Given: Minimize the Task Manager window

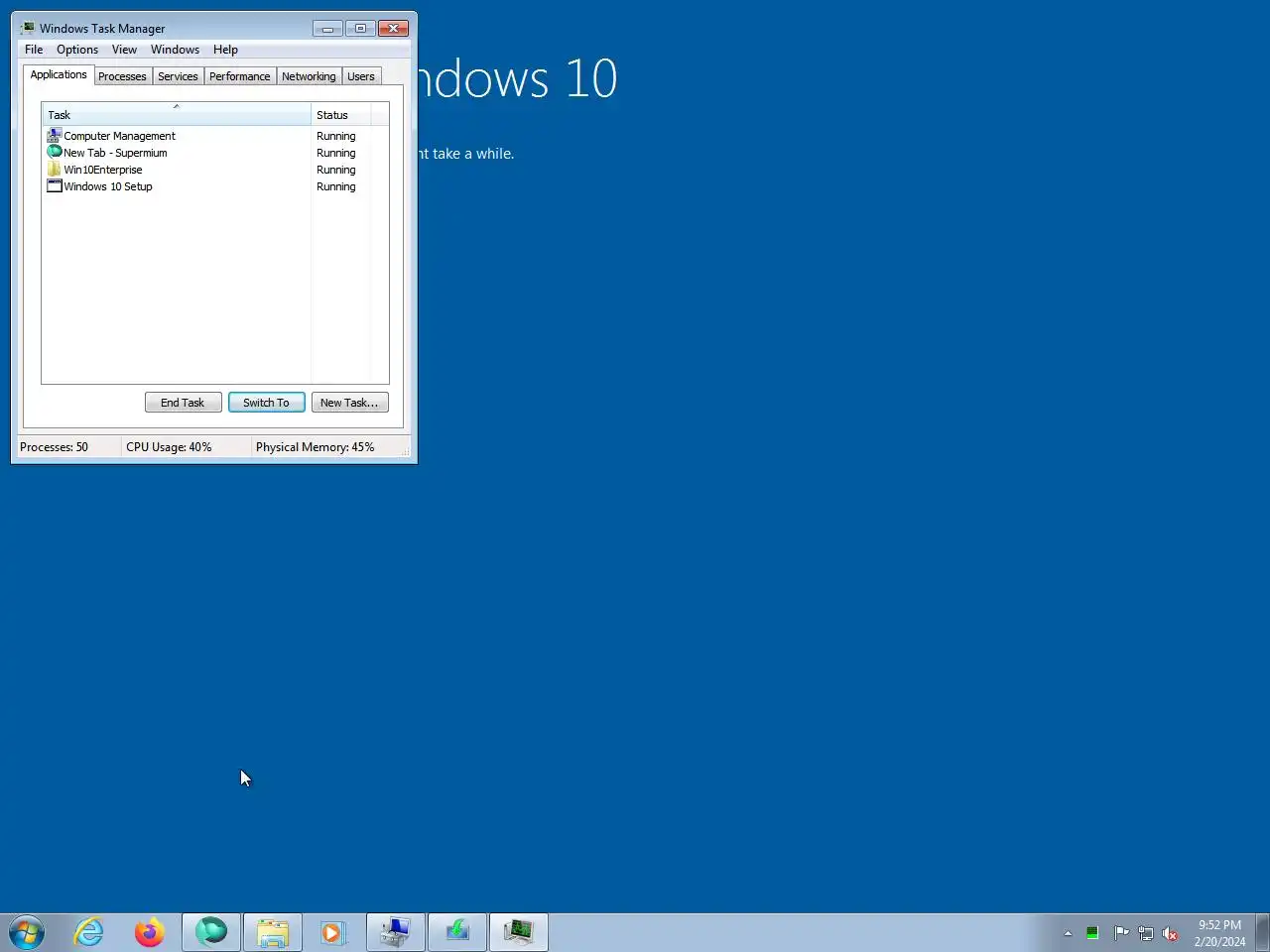Looking at the screenshot, I should (x=327, y=28).
